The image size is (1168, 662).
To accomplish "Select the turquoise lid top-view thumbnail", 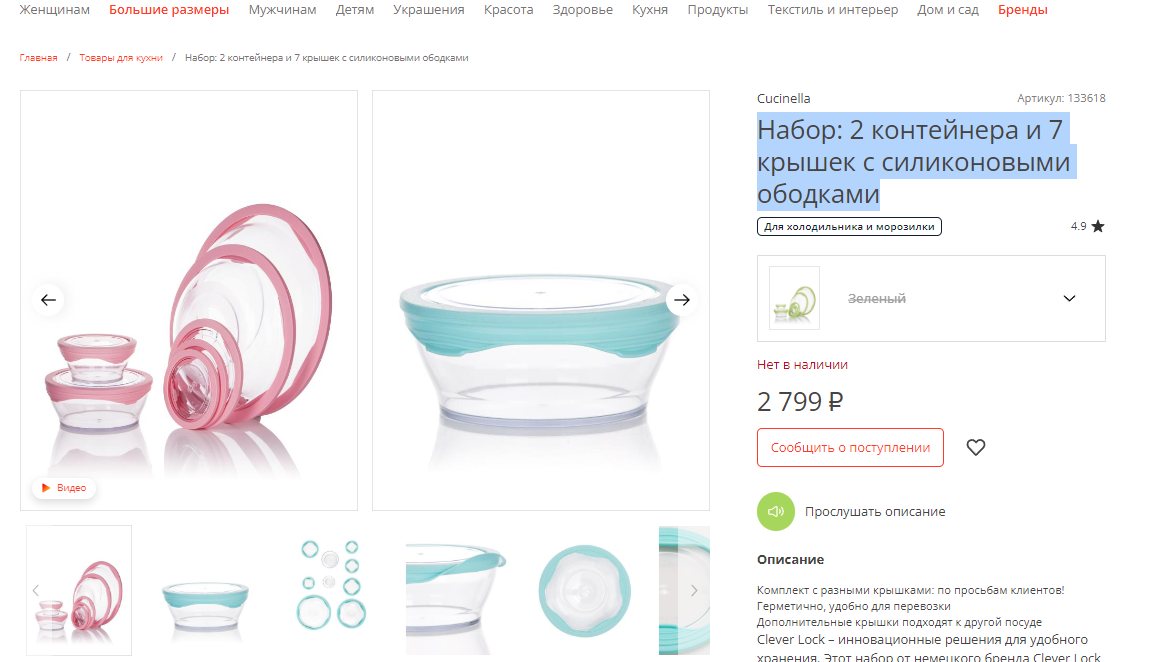I will pyautogui.click(x=585, y=591).
